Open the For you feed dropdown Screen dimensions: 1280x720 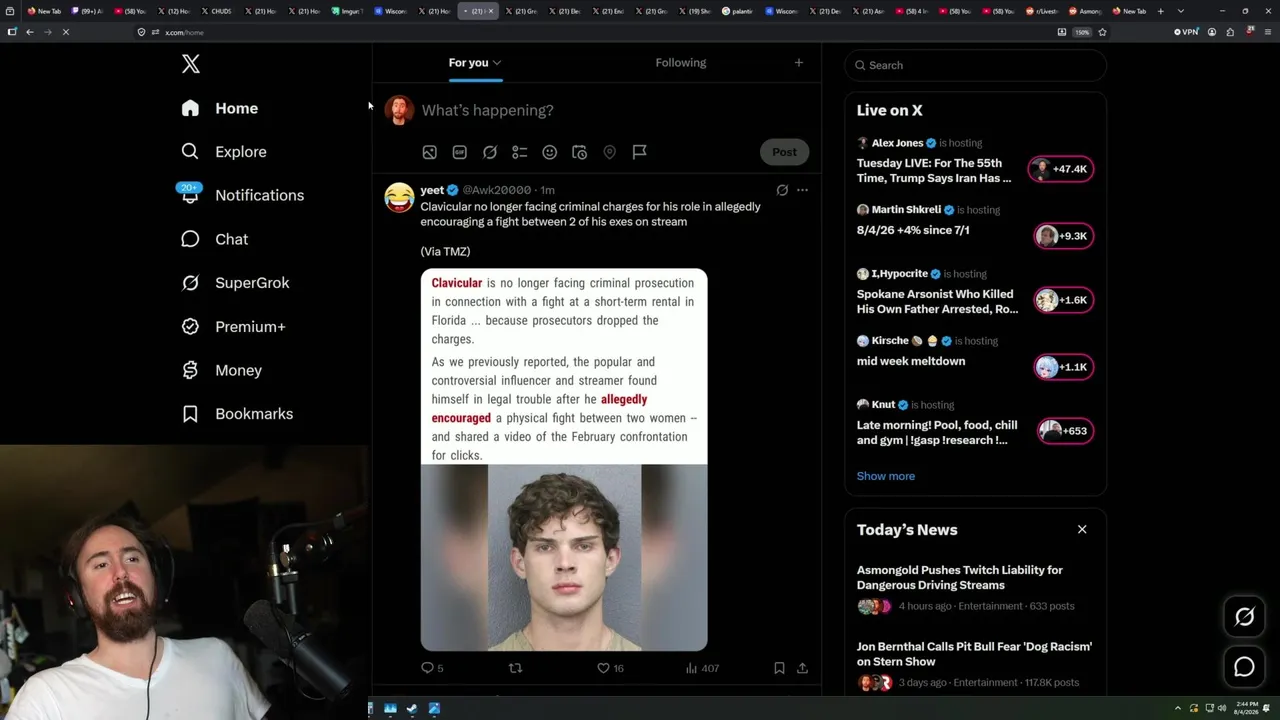[475, 63]
